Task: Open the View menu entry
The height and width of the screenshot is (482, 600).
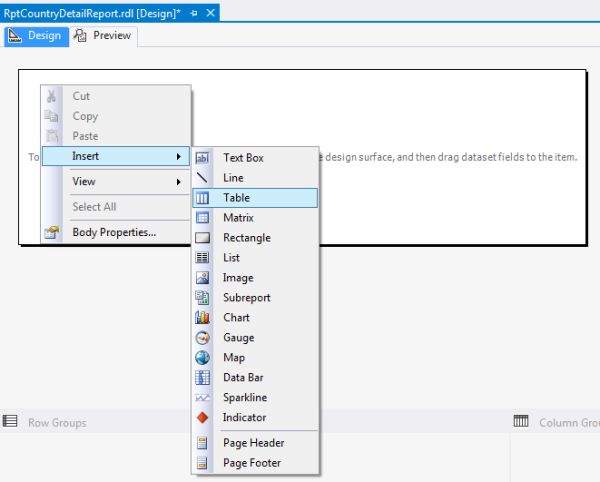Action: tap(116, 182)
